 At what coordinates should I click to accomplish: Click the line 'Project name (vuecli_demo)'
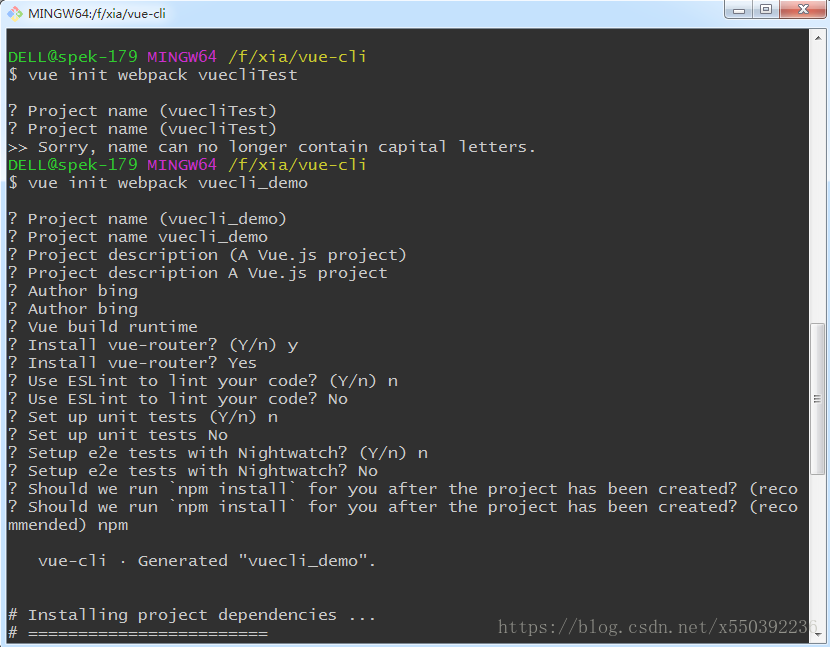pyautogui.click(x=147, y=219)
